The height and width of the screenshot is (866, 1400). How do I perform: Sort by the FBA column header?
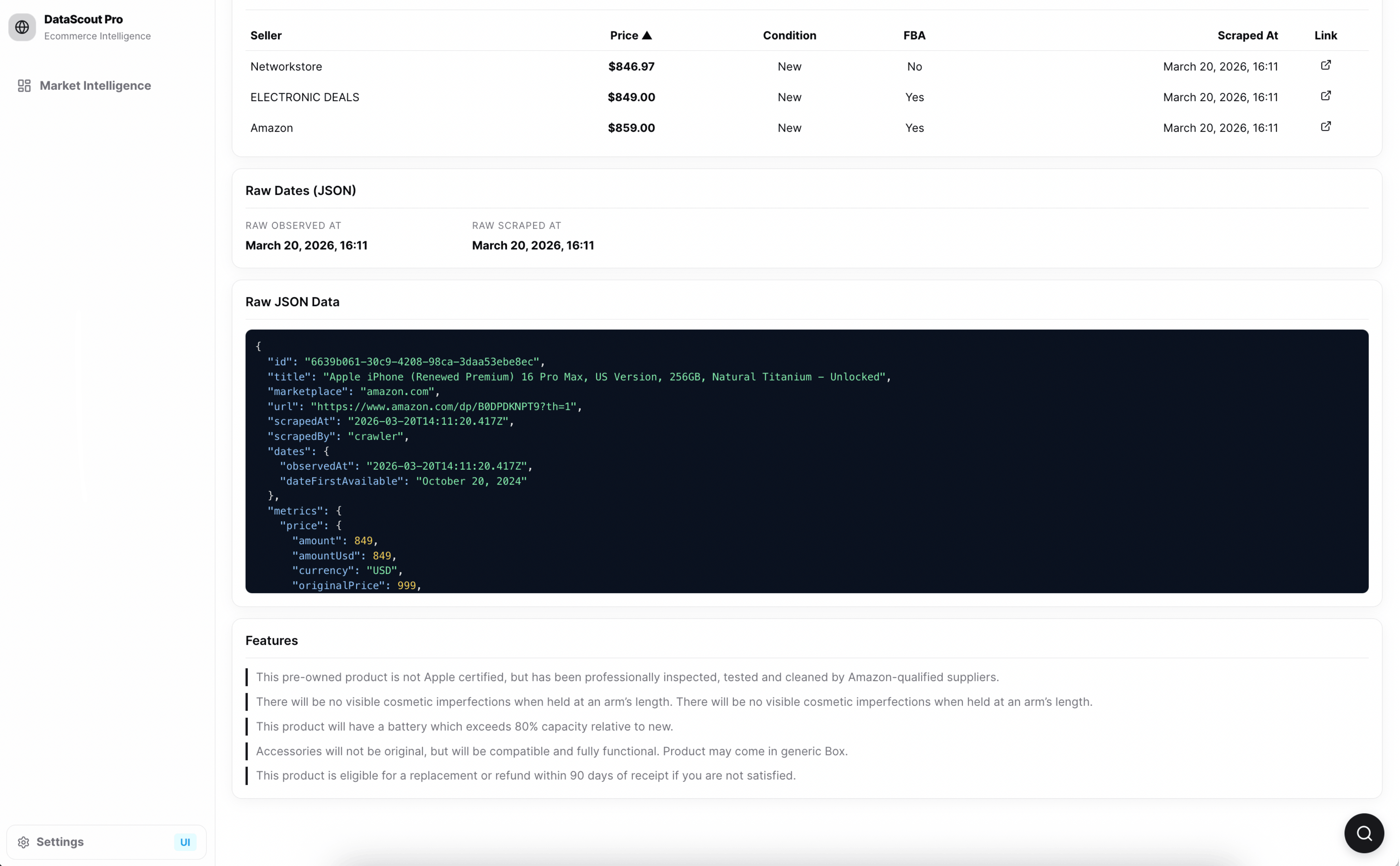(x=914, y=36)
